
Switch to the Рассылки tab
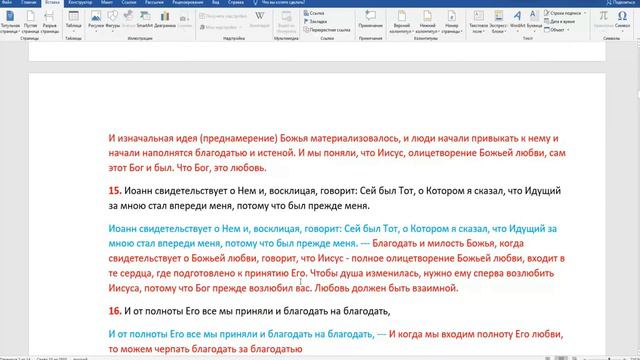tap(154, 2)
